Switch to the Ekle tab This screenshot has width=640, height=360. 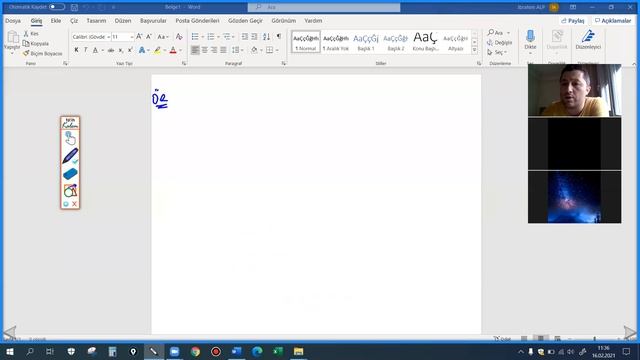point(56,20)
